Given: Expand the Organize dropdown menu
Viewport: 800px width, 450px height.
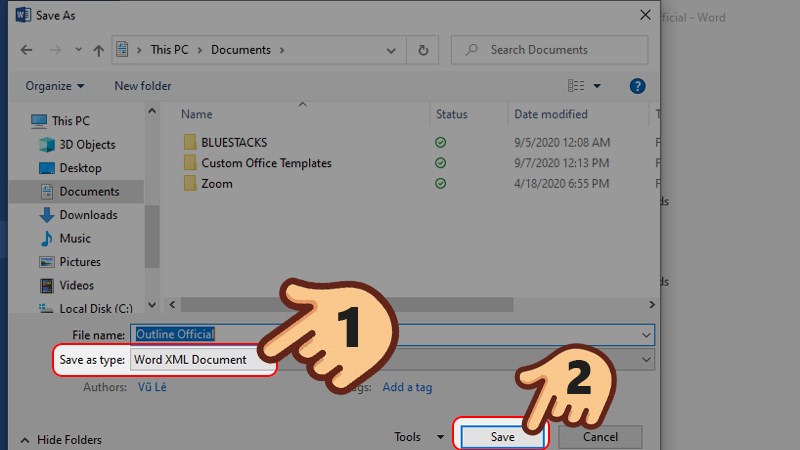Looking at the screenshot, I should 55,87.
